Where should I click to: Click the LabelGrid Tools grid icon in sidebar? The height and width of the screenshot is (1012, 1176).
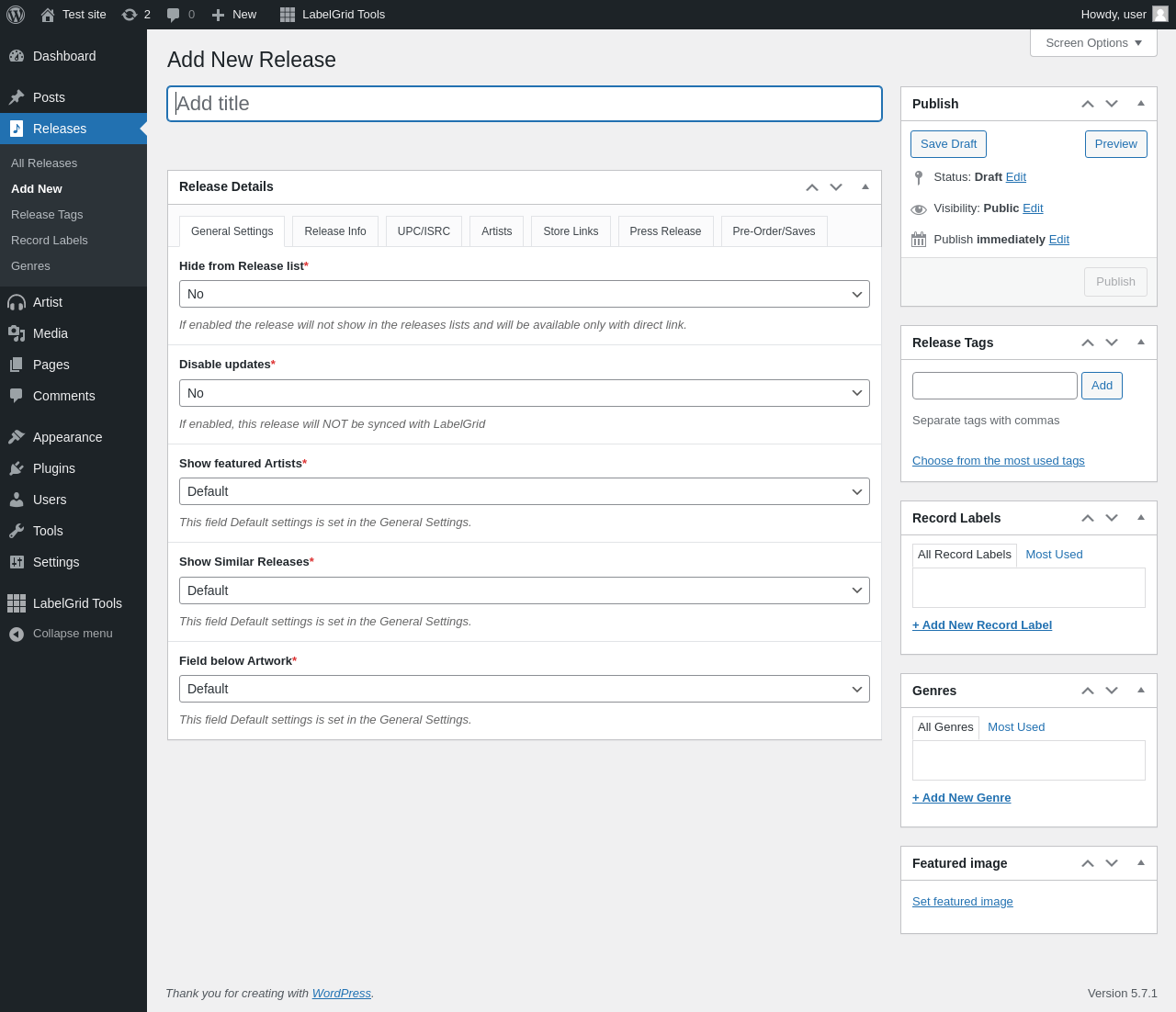pyautogui.click(x=17, y=603)
